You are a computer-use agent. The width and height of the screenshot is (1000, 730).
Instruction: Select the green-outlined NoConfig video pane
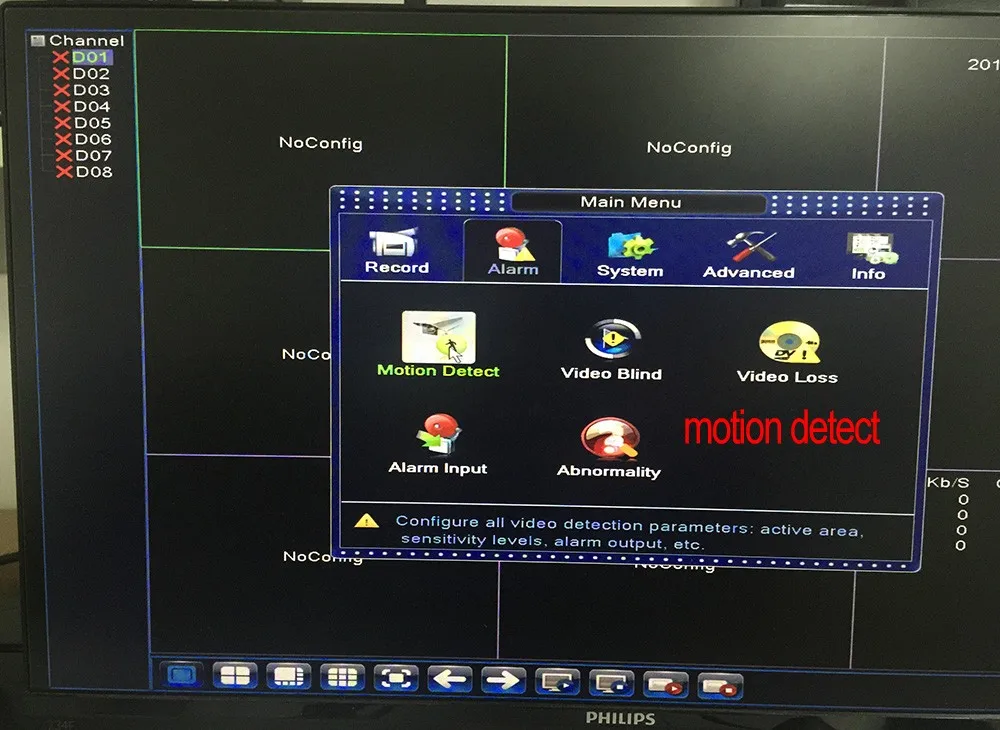[321, 142]
